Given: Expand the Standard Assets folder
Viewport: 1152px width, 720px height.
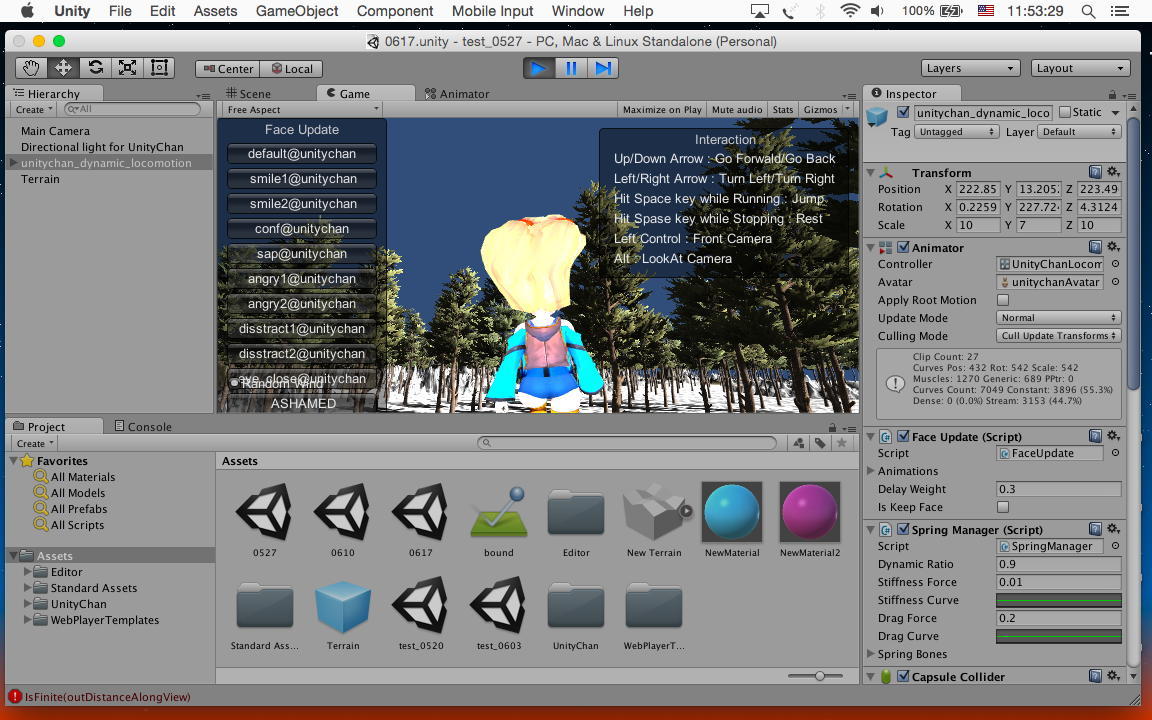Looking at the screenshot, I should point(28,588).
